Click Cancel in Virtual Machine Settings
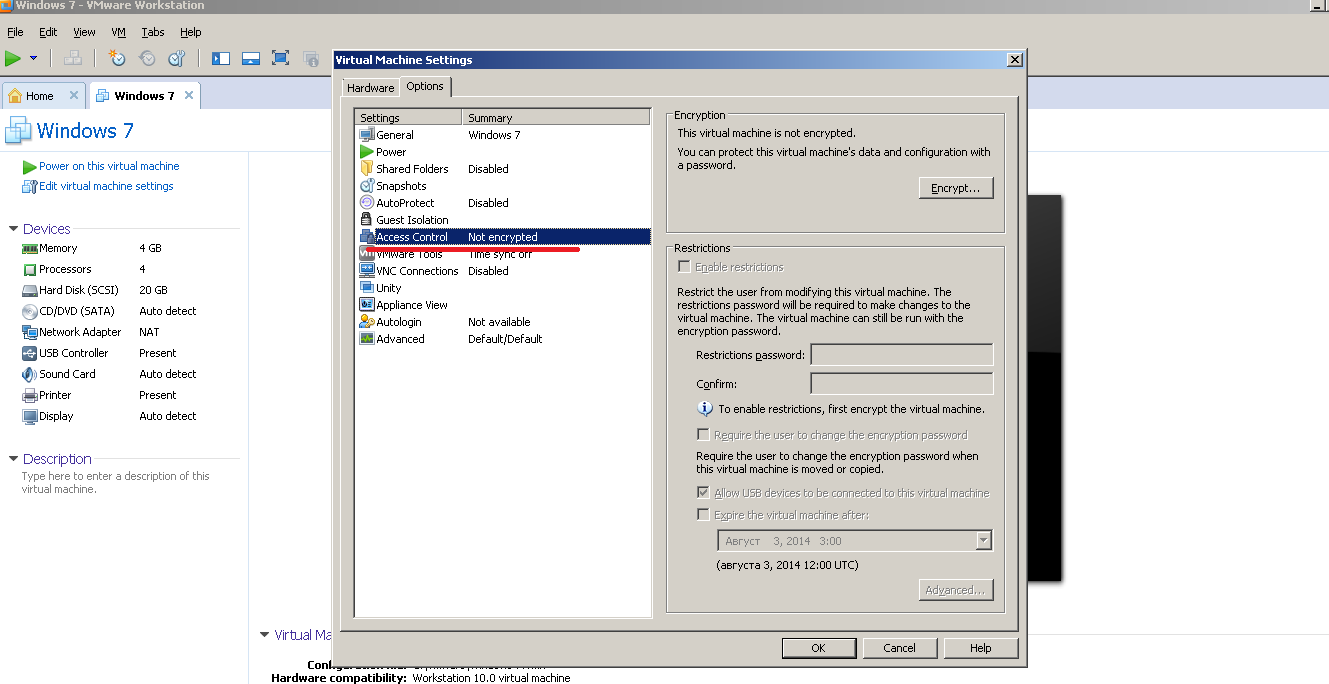 pyautogui.click(x=899, y=648)
